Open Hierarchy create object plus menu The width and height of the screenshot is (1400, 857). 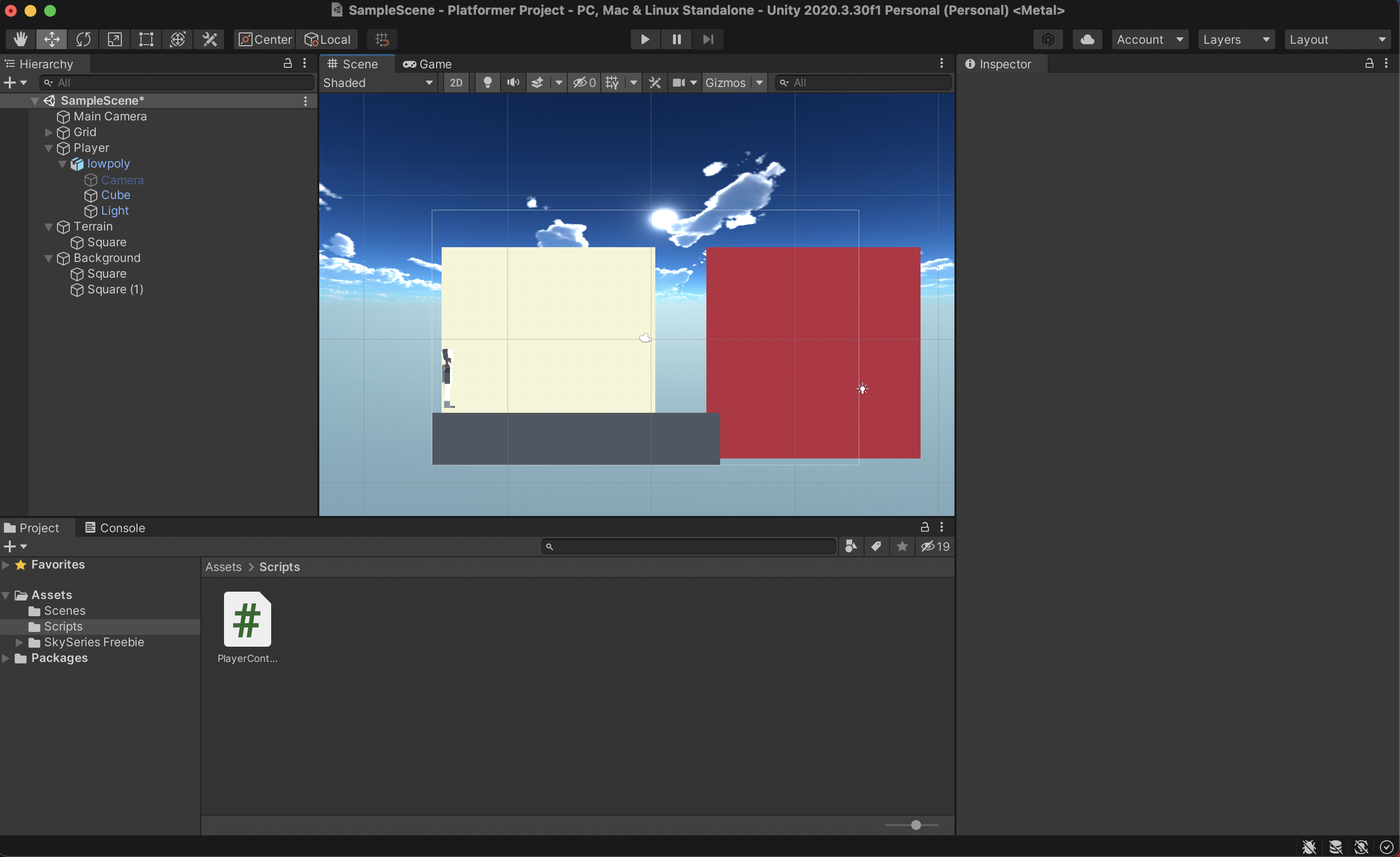point(15,83)
